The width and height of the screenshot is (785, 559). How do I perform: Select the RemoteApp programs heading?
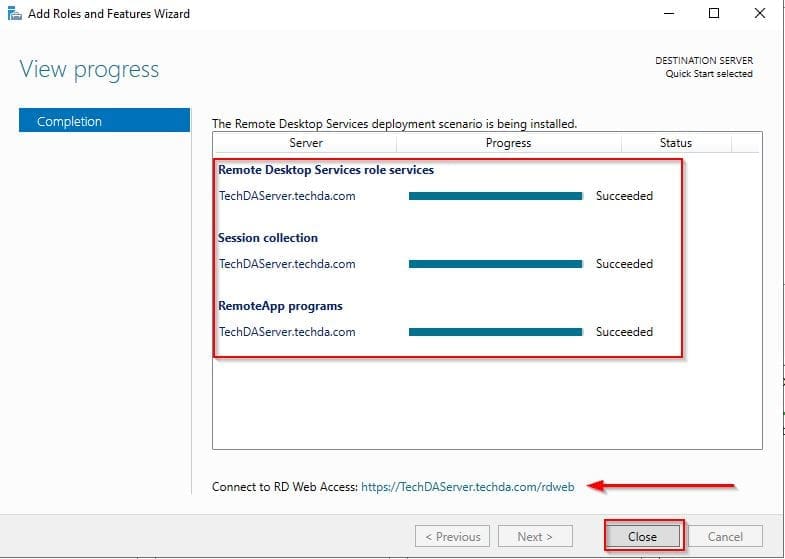click(x=280, y=306)
